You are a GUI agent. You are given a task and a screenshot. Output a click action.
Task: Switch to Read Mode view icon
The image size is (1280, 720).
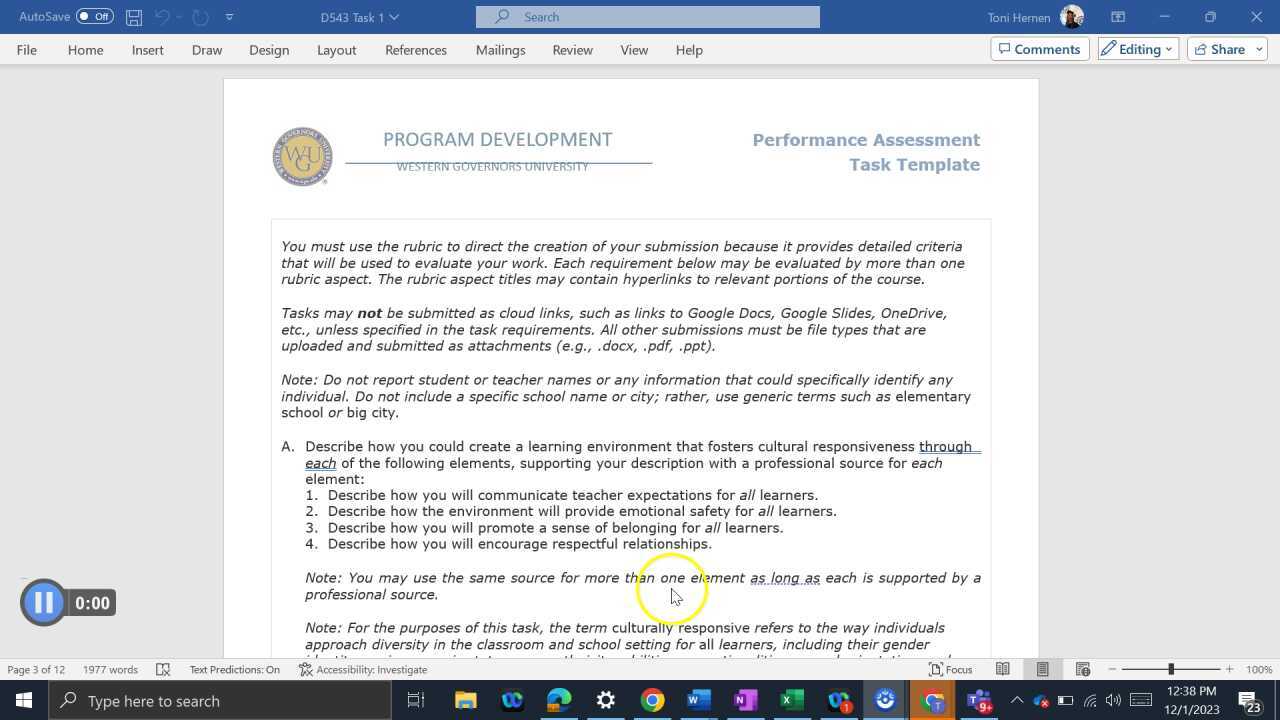(1002, 669)
